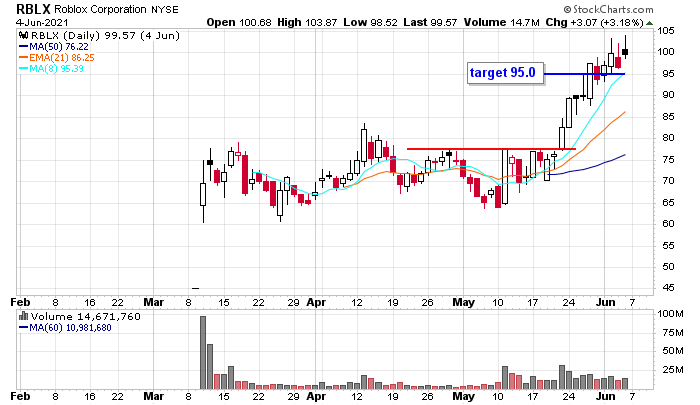Click the NYSE exchange label
Screen dimensions: 700x405
165,9
